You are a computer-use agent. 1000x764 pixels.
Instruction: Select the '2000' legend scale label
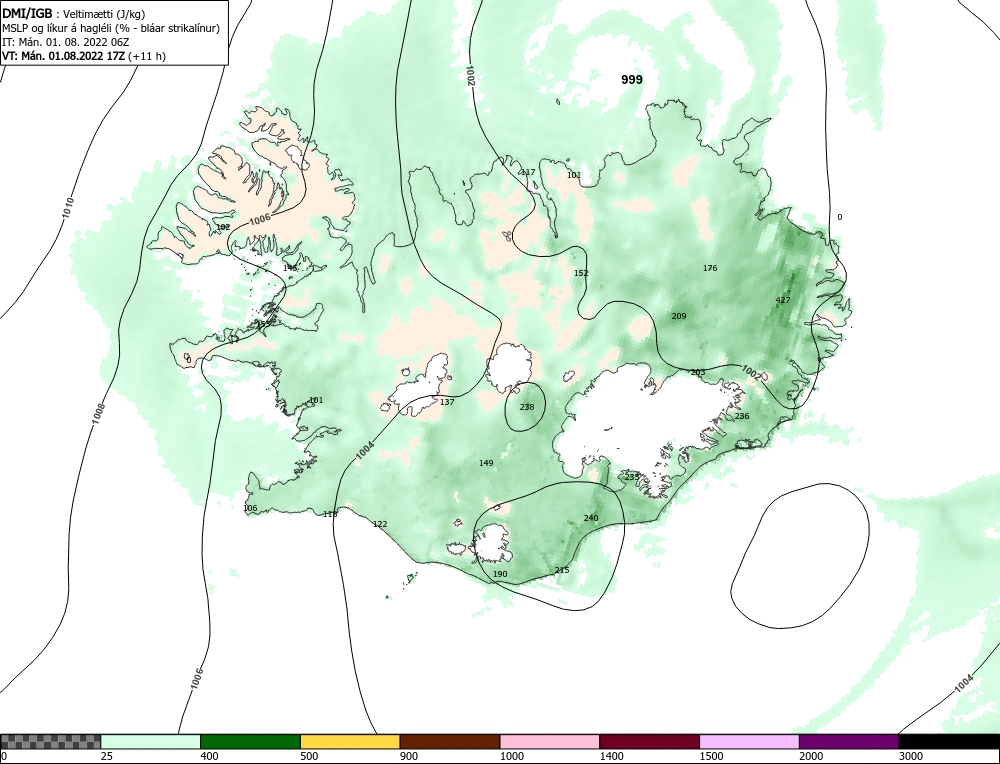810,756
